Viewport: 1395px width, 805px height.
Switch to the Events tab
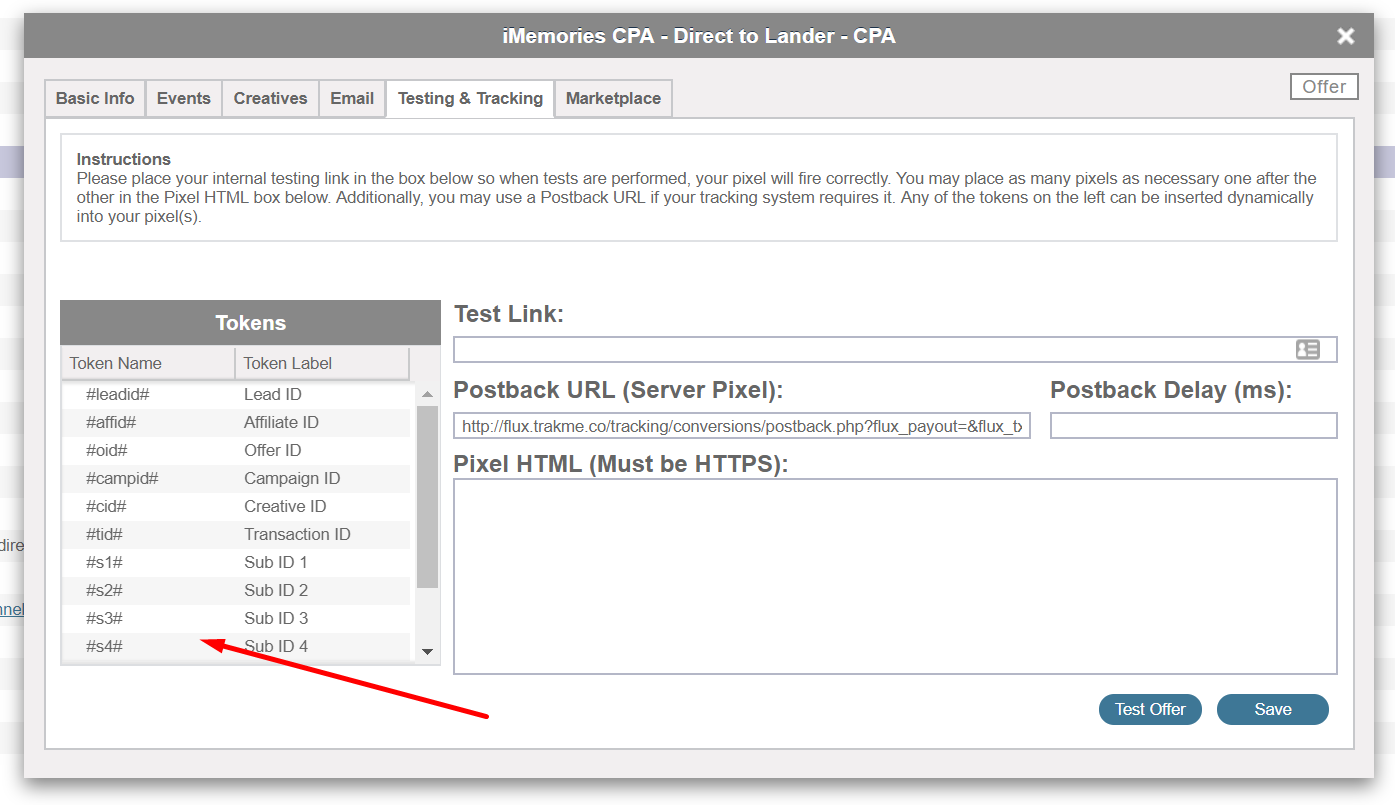click(x=184, y=98)
